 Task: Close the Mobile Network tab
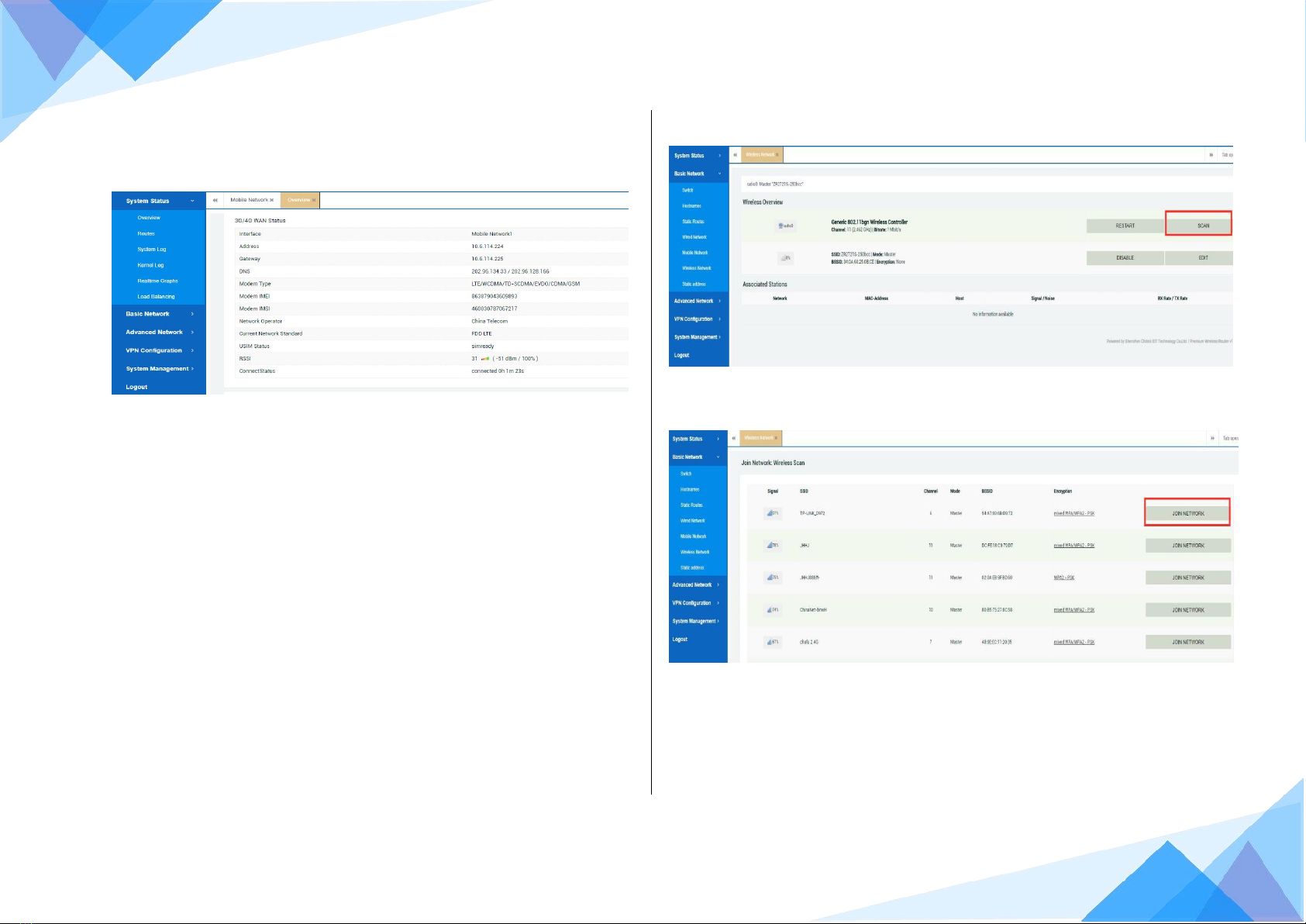tap(271, 200)
